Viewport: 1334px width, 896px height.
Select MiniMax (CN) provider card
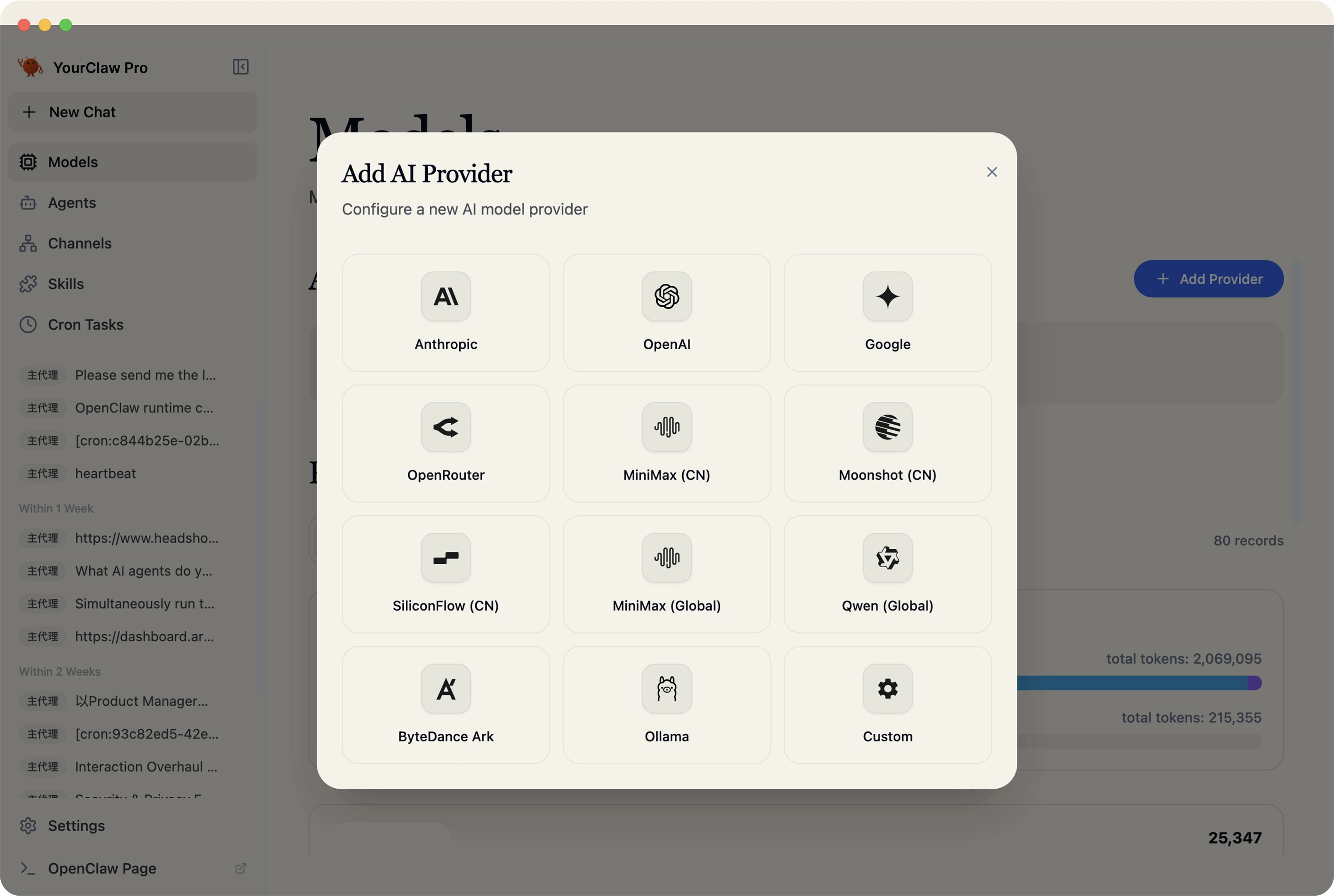[666, 443]
